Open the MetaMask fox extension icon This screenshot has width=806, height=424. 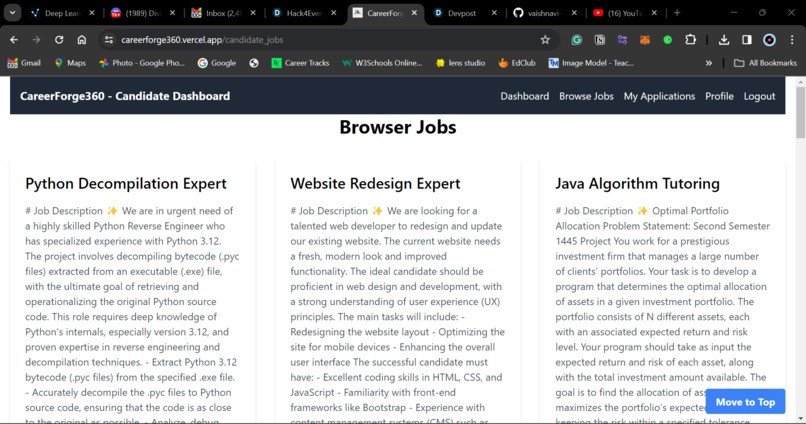(645, 40)
